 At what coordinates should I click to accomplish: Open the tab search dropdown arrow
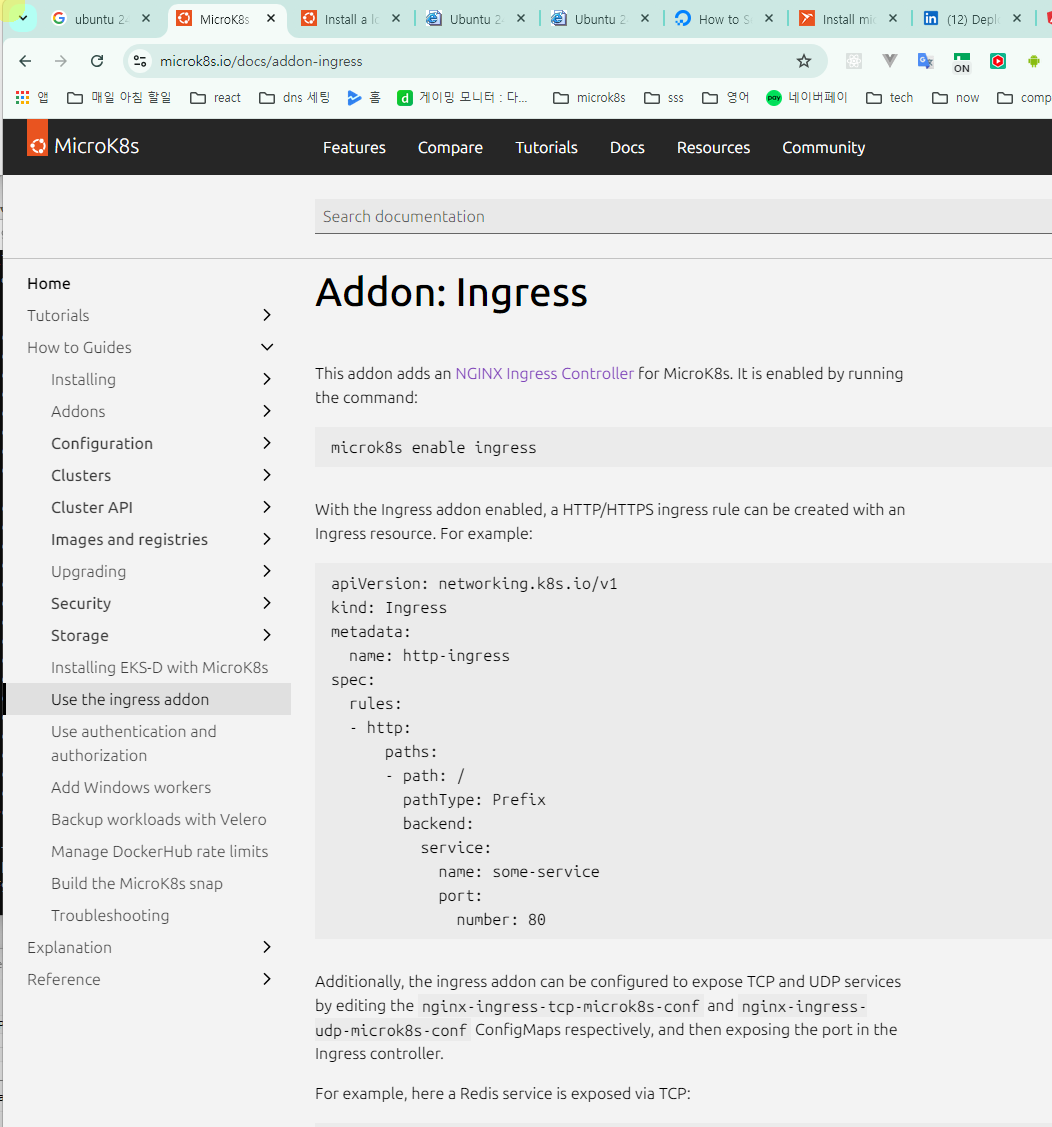click(22, 18)
